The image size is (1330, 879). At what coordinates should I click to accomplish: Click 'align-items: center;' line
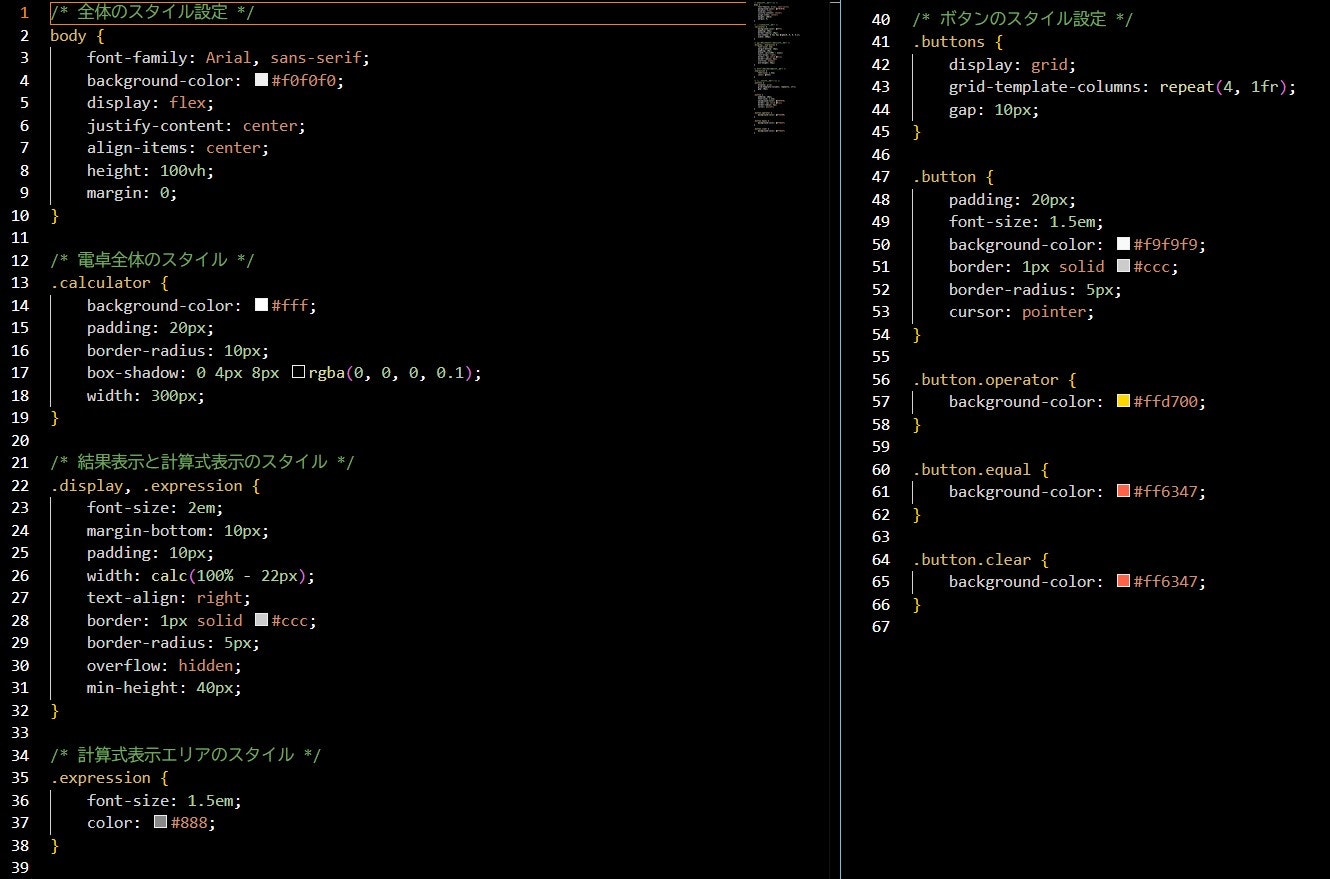[x=178, y=148]
